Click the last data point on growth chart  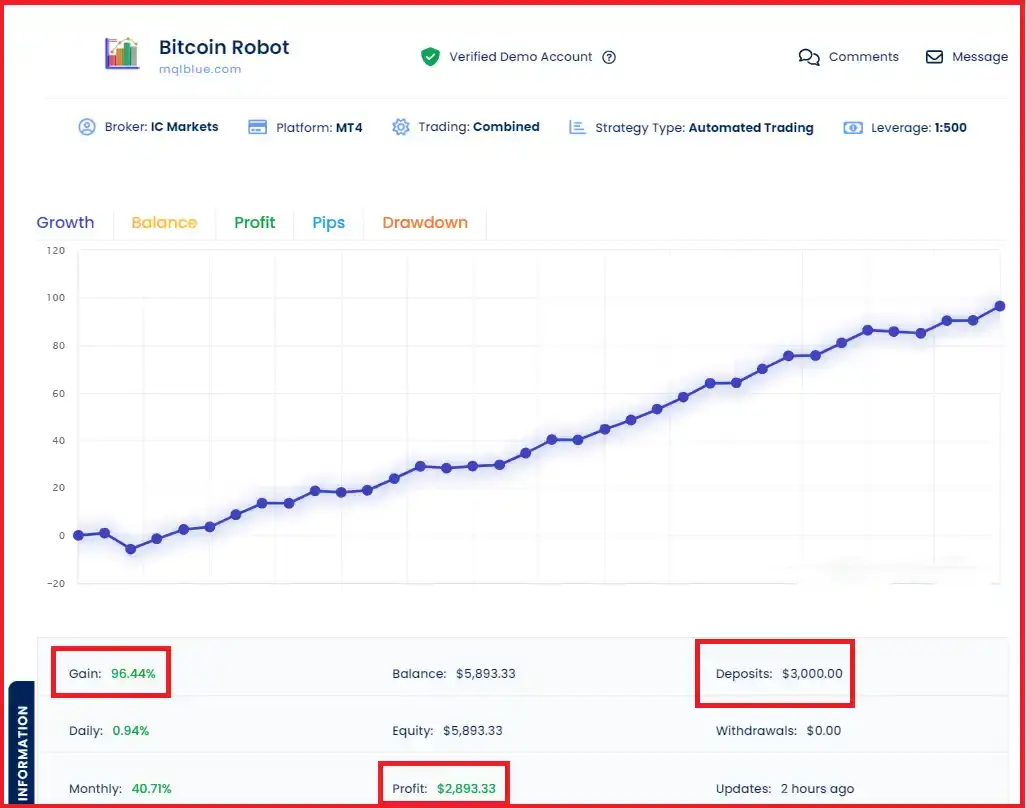tap(999, 306)
